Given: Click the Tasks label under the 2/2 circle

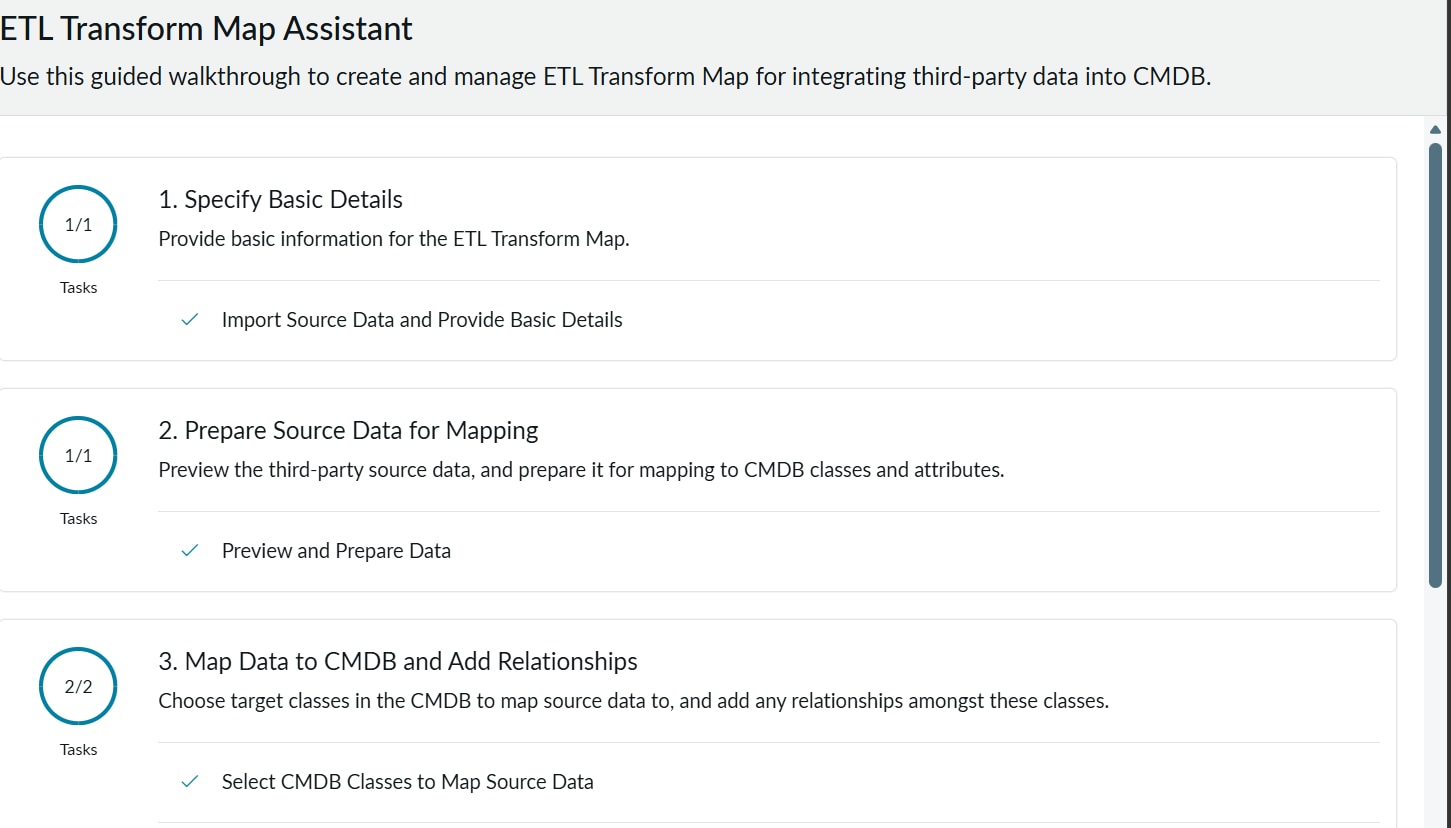Looking at the screenshot, I should (x=78, y=749).
